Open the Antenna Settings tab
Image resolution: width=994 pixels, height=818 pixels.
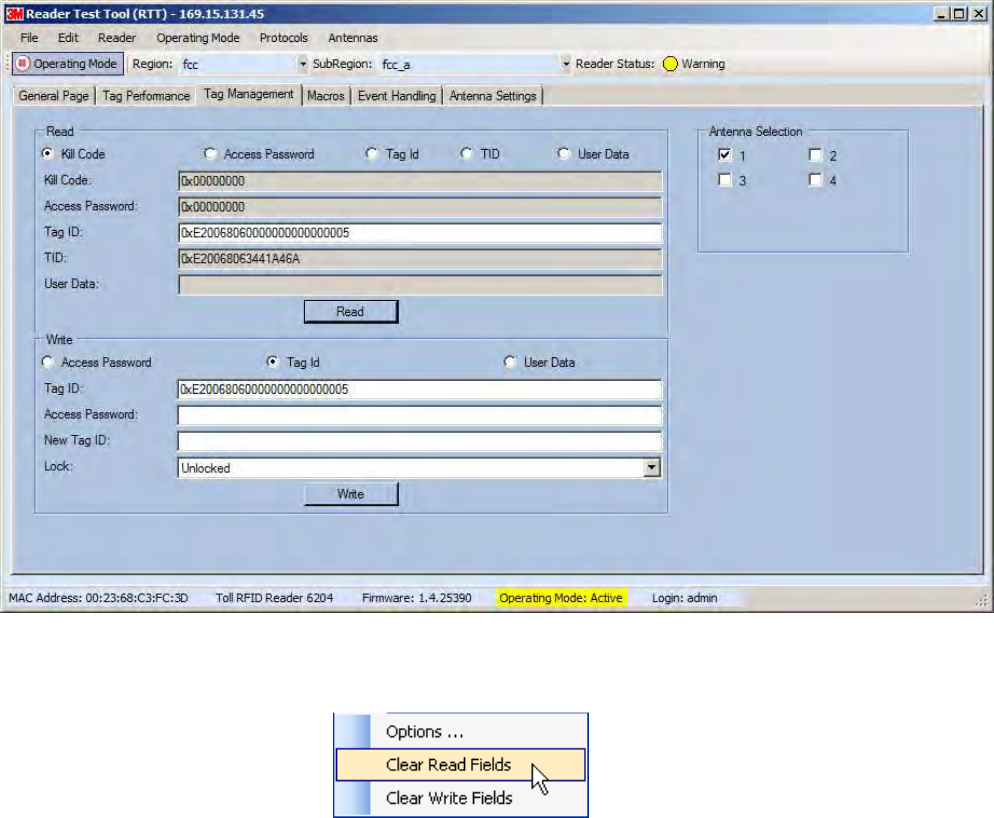(493, 96)
